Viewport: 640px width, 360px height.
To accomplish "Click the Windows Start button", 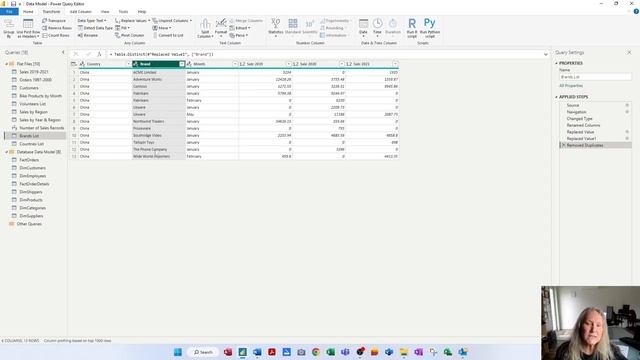I will tap(178, 352).
